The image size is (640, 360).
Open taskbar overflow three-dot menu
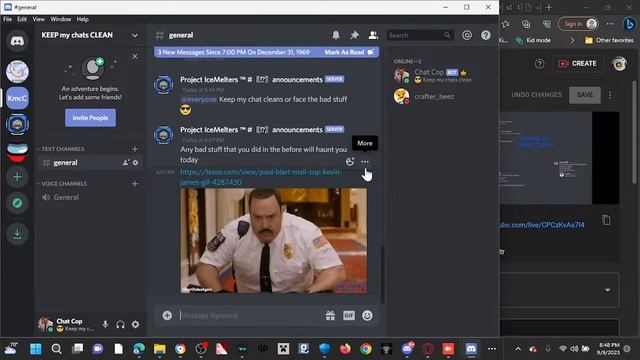[x=492, y=349]
